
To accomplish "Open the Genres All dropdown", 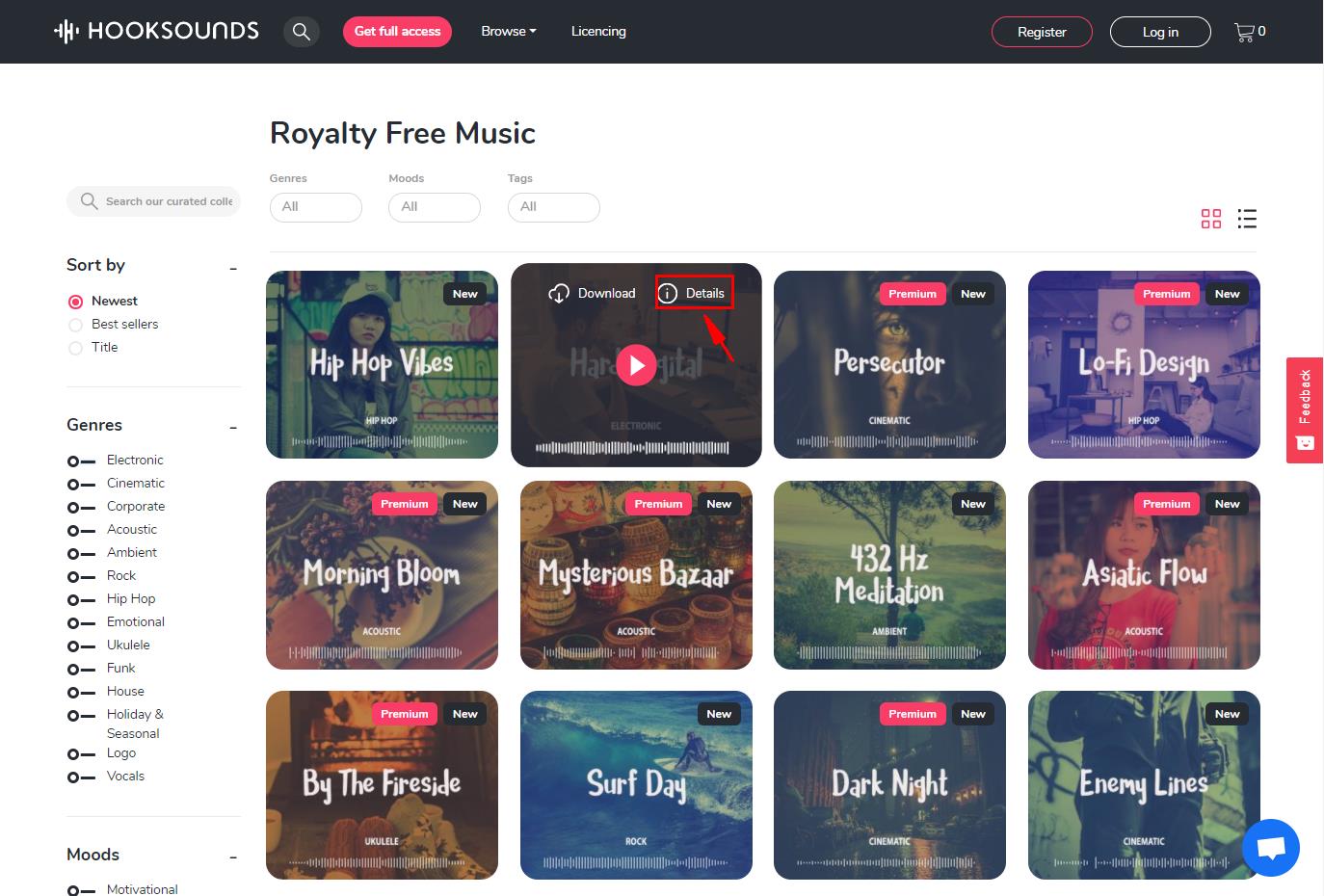I will [316, 207].
